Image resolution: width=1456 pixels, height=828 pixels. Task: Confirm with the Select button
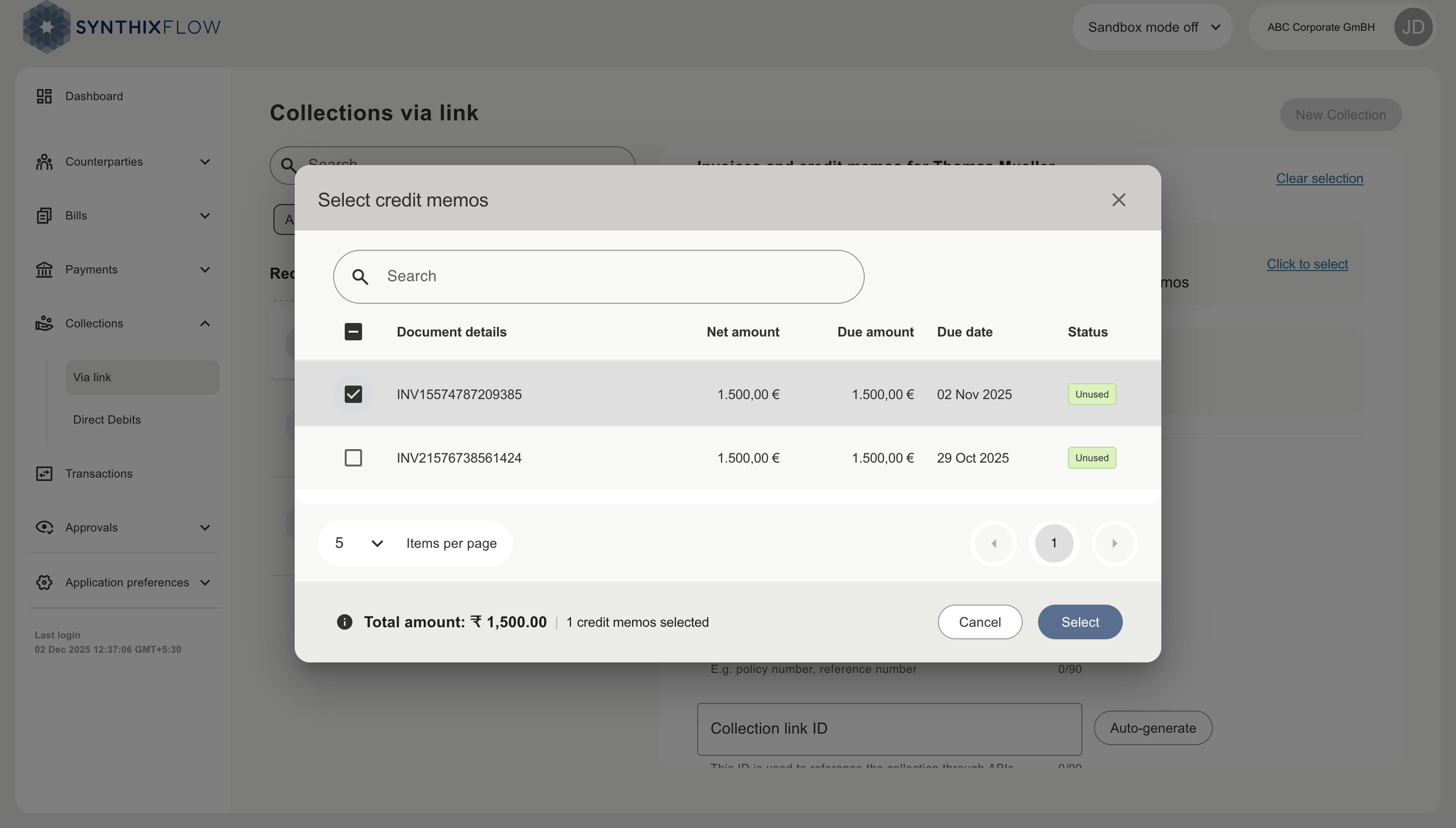[x=1080, y=621]
